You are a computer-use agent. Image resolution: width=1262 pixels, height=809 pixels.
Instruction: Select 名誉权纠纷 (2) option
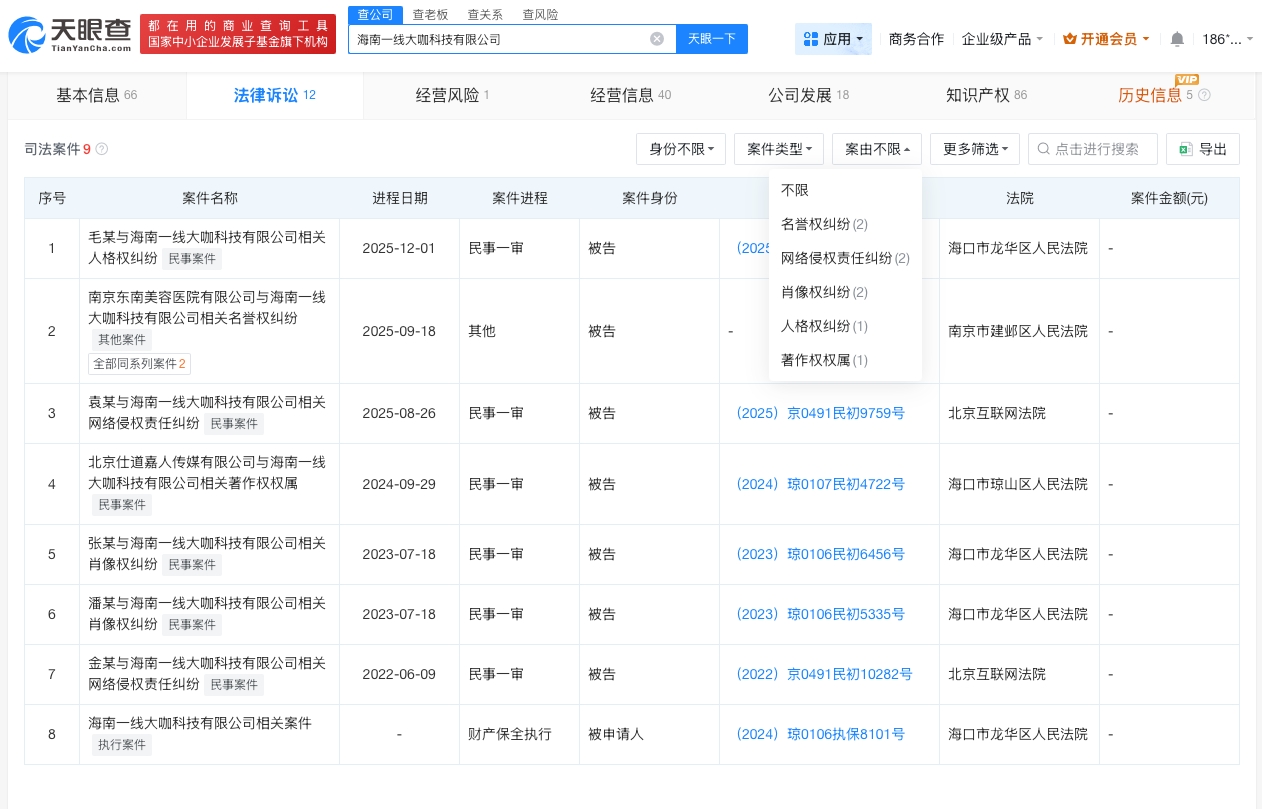(x=845, y=224)
